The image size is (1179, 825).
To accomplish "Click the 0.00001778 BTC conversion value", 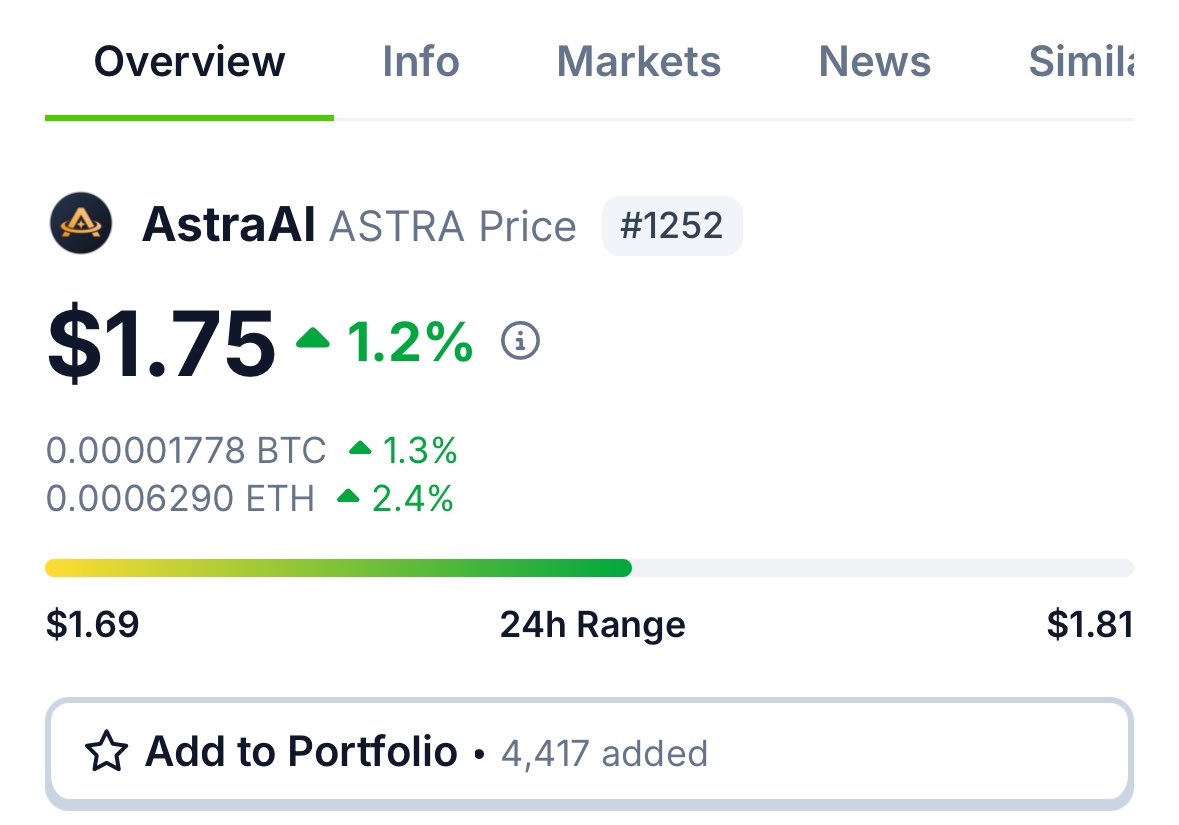I will click(x=186, y=449).
